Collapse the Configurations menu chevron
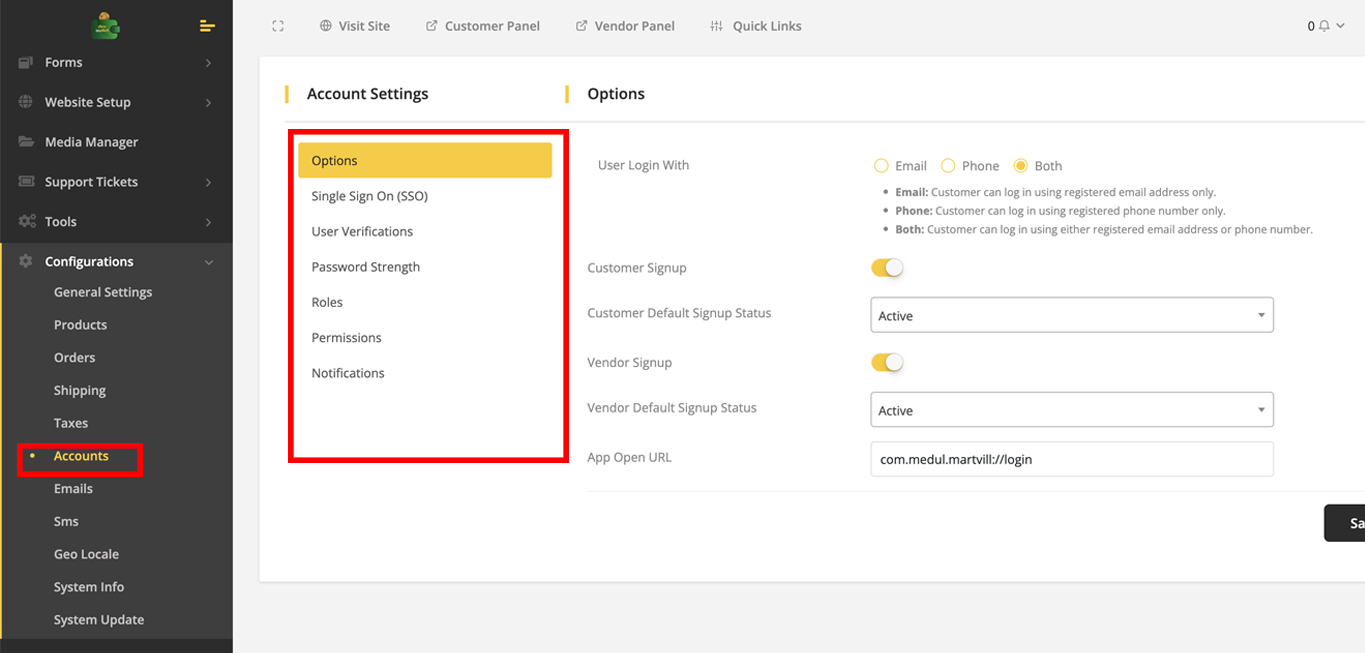The width and height of the screenshot is (1365, 653). pyautogui.click(x=208, y=263)
